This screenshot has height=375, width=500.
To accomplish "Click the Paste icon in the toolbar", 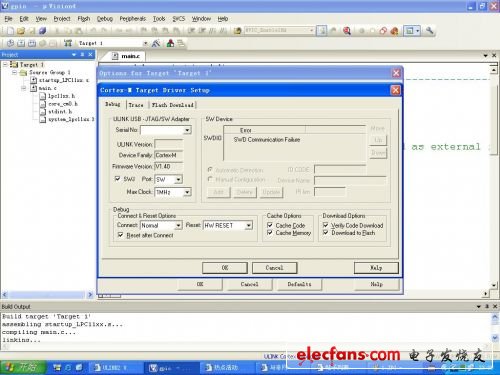I will 78,31.
